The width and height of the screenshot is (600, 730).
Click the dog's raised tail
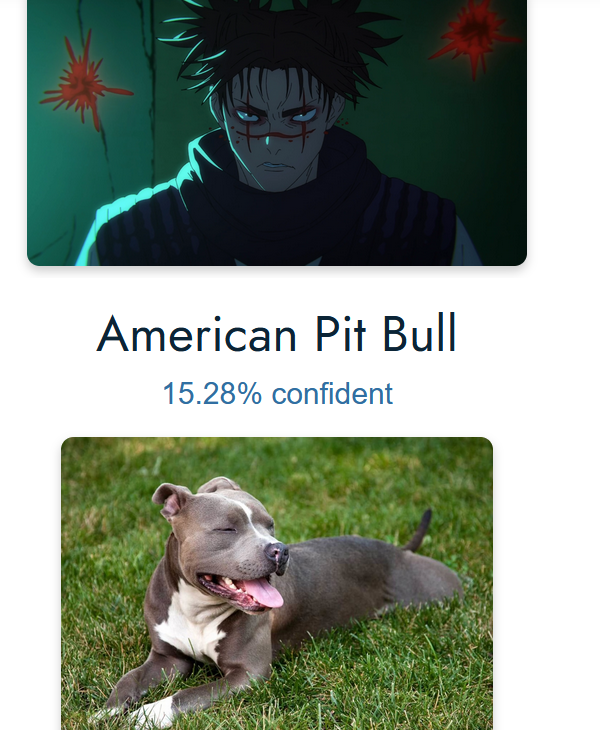418,531
